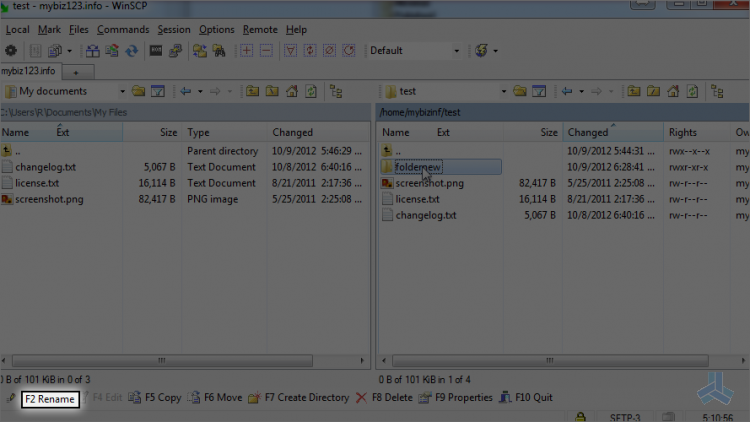Click the Unselect files minus icon
750x422 pixels.
click(x=266, y=50)
